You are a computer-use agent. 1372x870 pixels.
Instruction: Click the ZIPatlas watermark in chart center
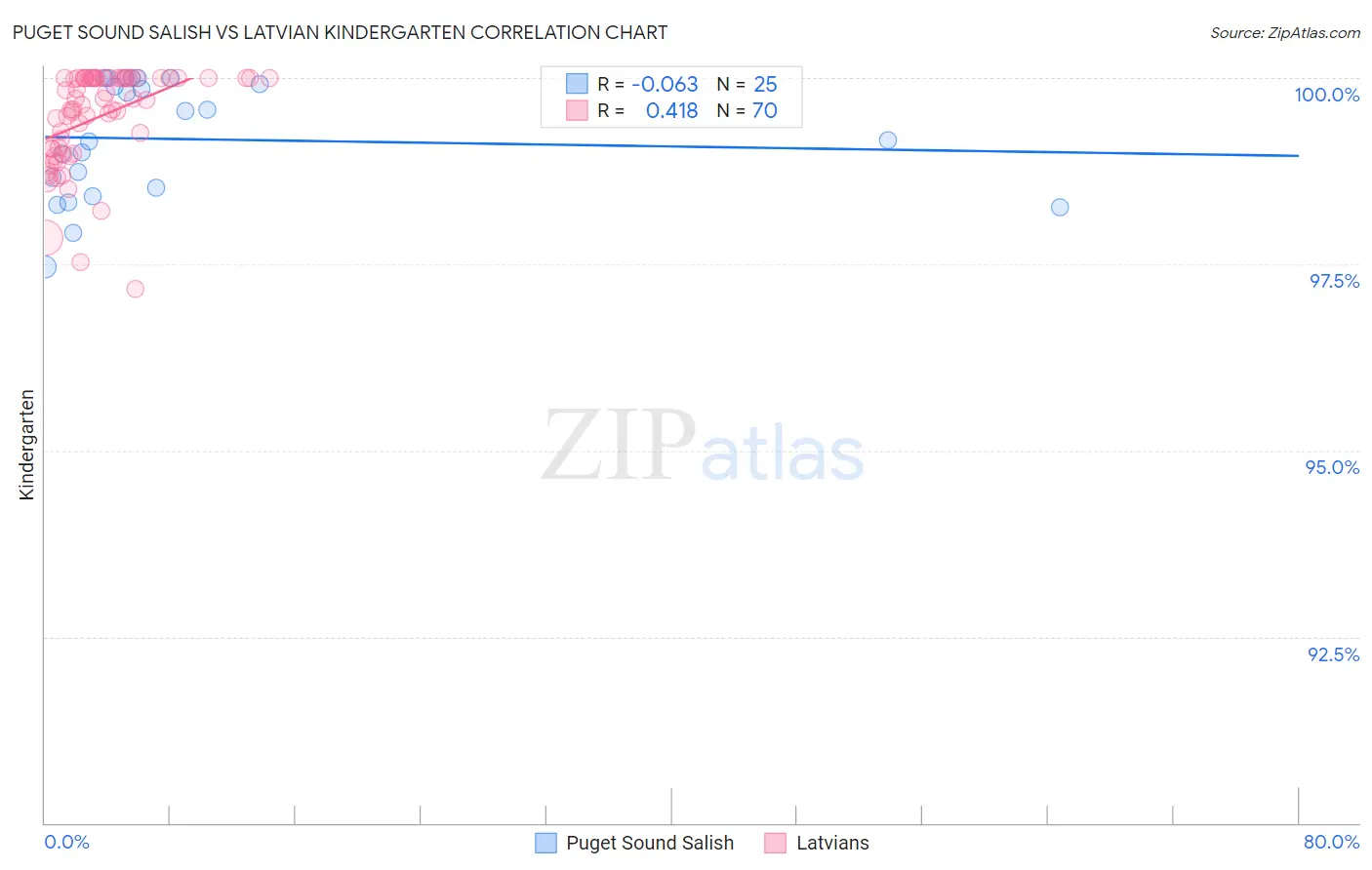coord(703,446)
